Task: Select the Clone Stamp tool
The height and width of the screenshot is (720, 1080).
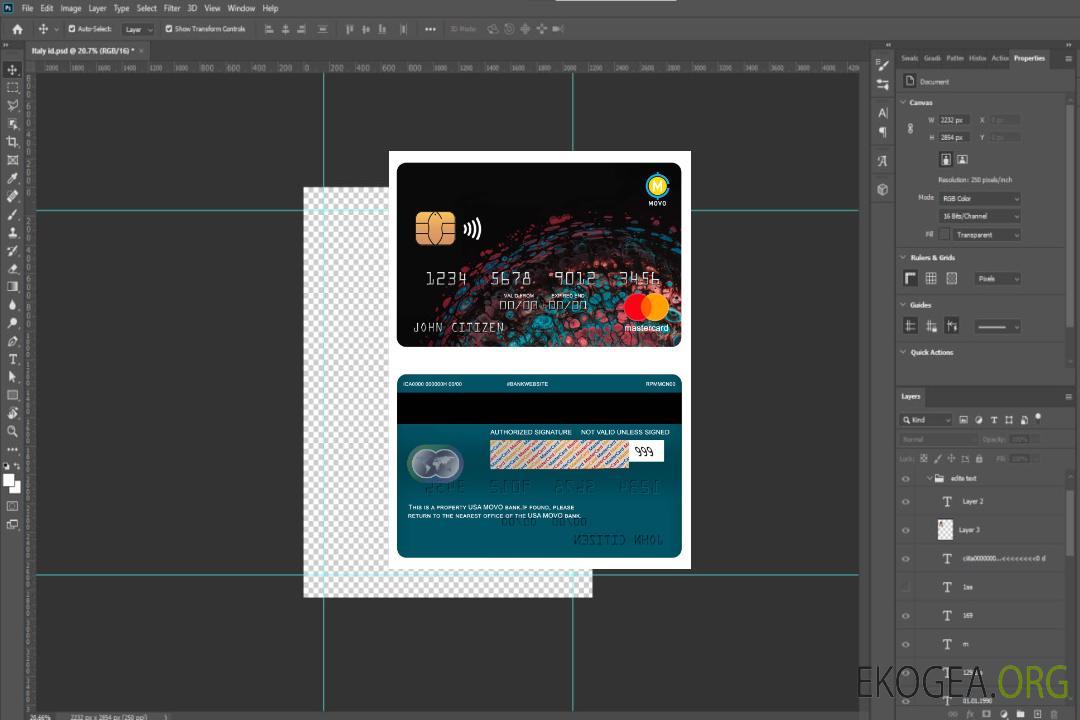Action: click(12, 233)
